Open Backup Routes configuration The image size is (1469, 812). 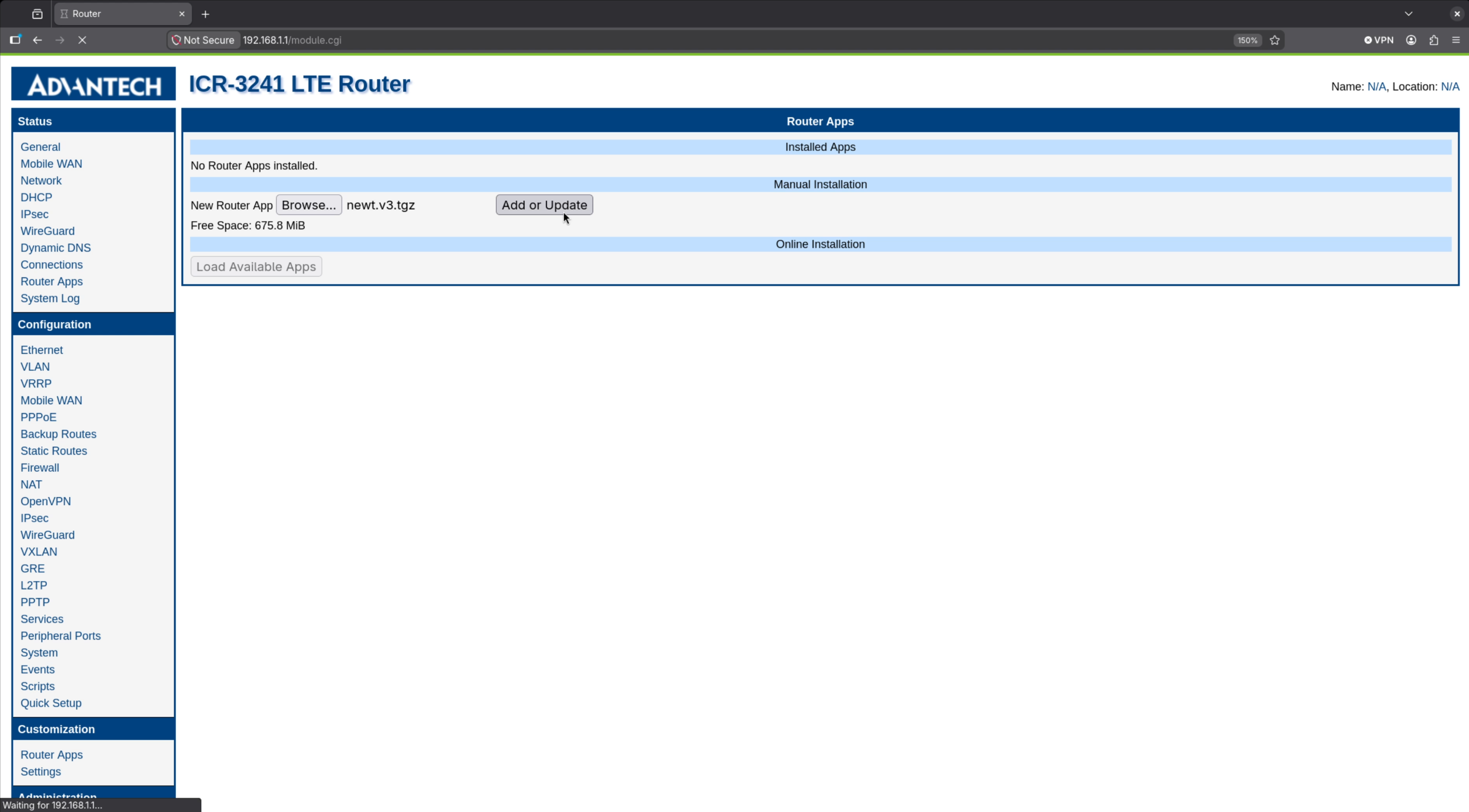[x=58, y=434]
